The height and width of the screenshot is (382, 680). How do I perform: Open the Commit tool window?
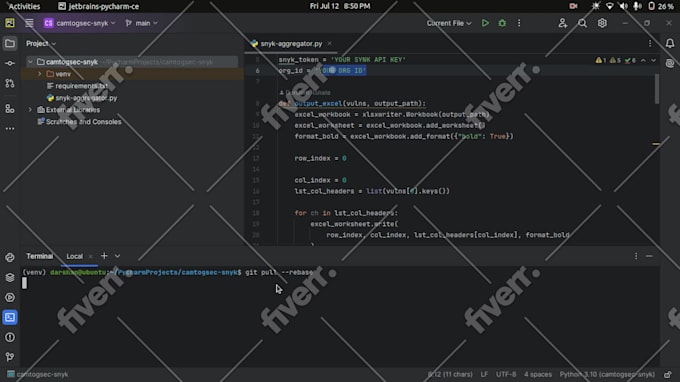tap(10, 63)
